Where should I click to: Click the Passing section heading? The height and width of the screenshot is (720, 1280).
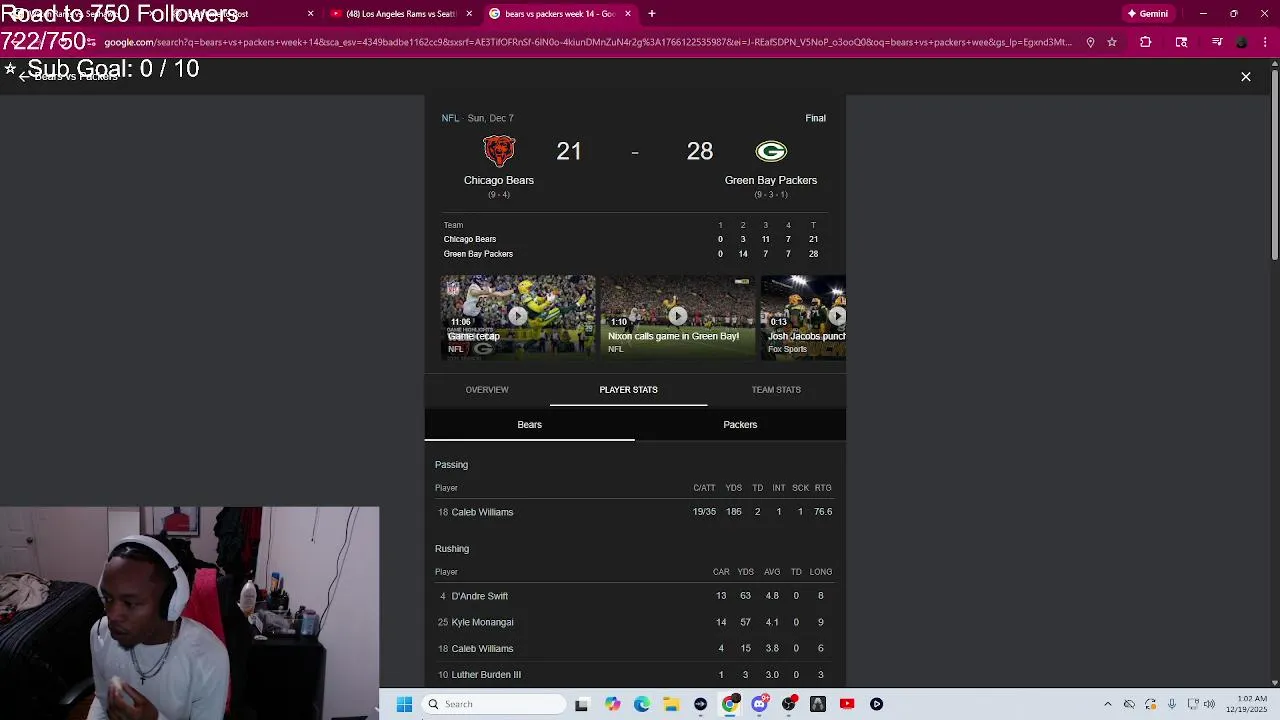click(x=451, y=465)
